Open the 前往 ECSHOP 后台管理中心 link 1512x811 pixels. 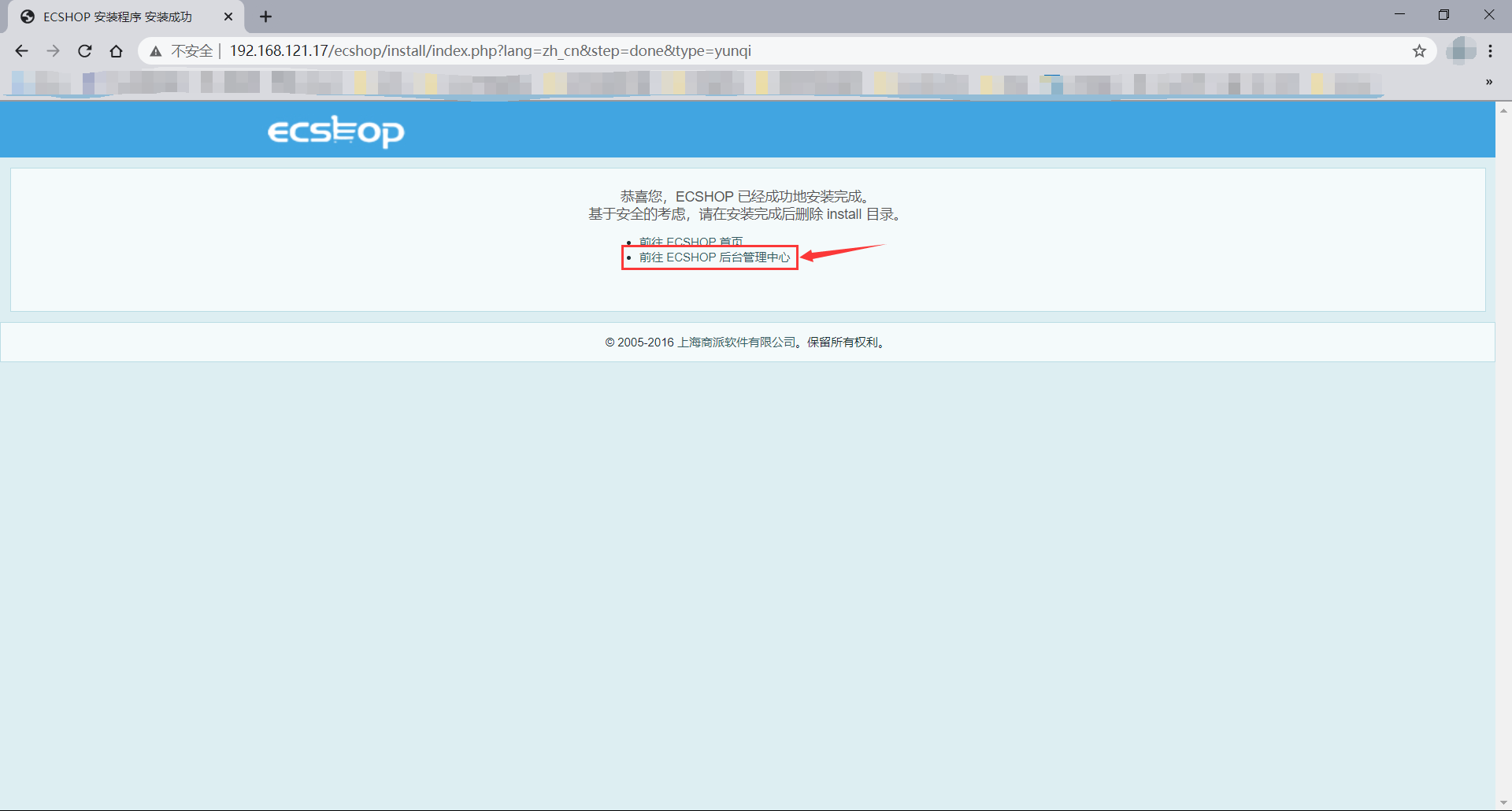pos(714,257)
